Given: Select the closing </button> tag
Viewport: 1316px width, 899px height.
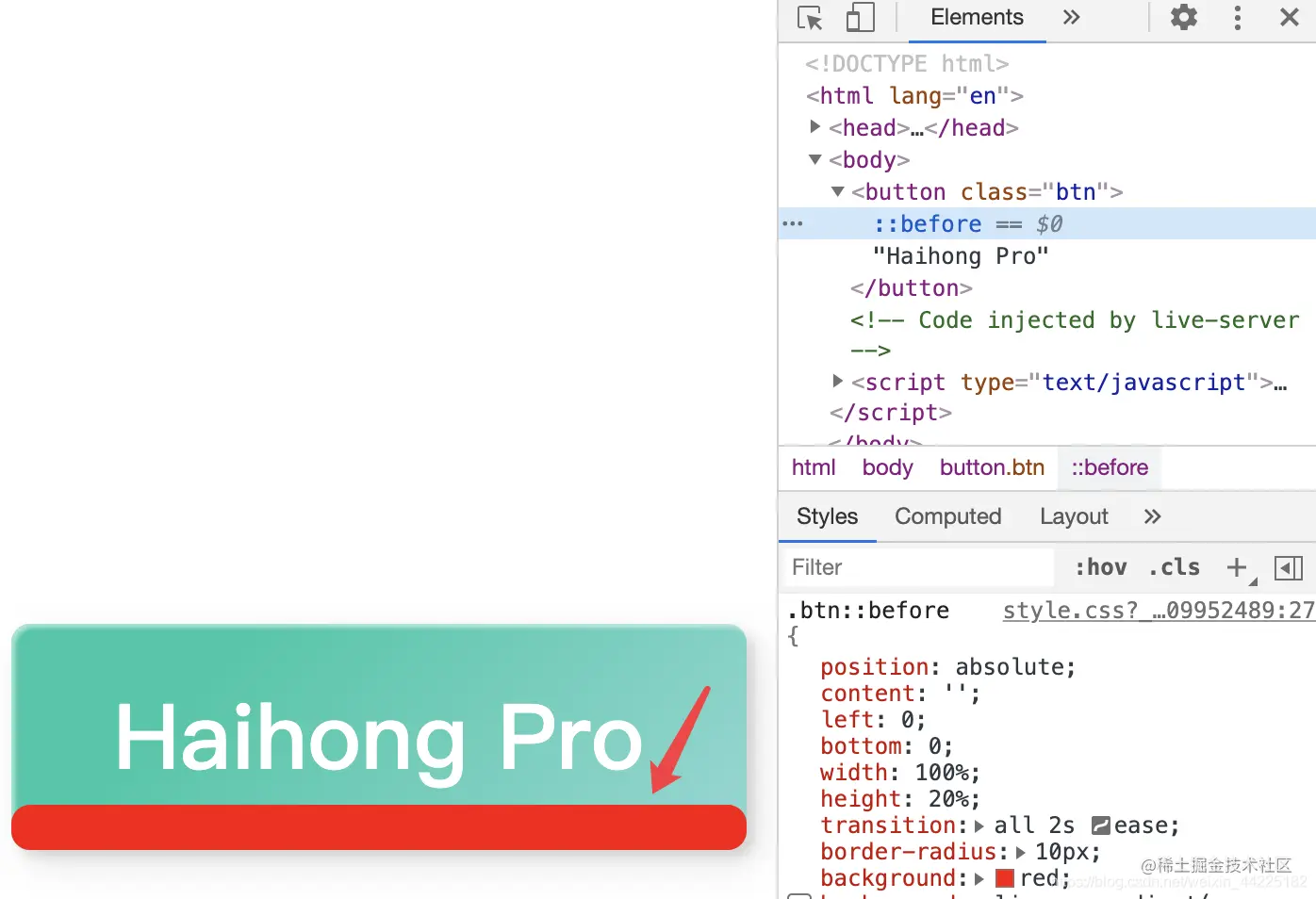Looking at the screenshot, I should pyautogui.click(x=911, y=288).
